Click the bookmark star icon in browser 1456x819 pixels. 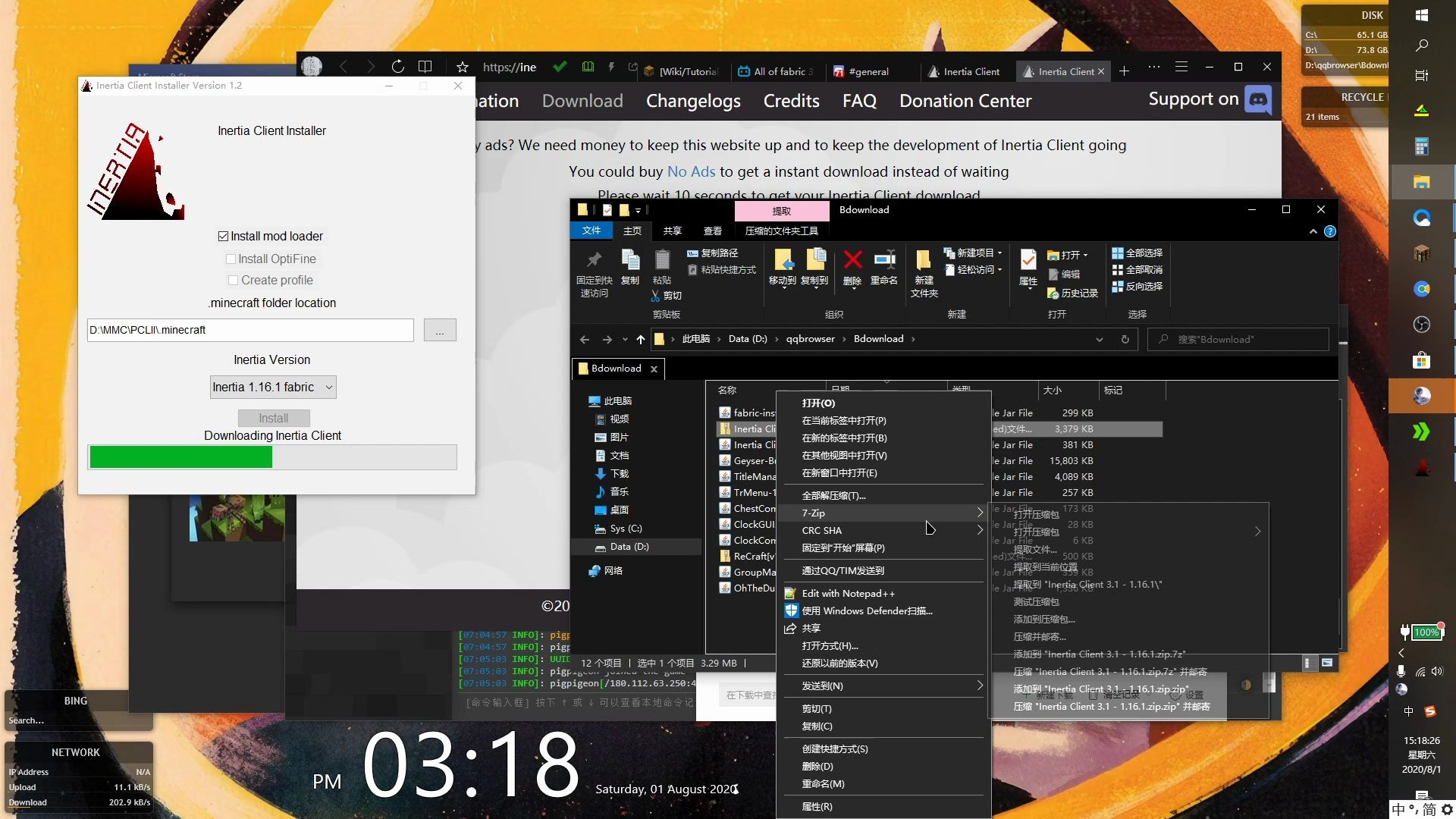click(463, 67)
